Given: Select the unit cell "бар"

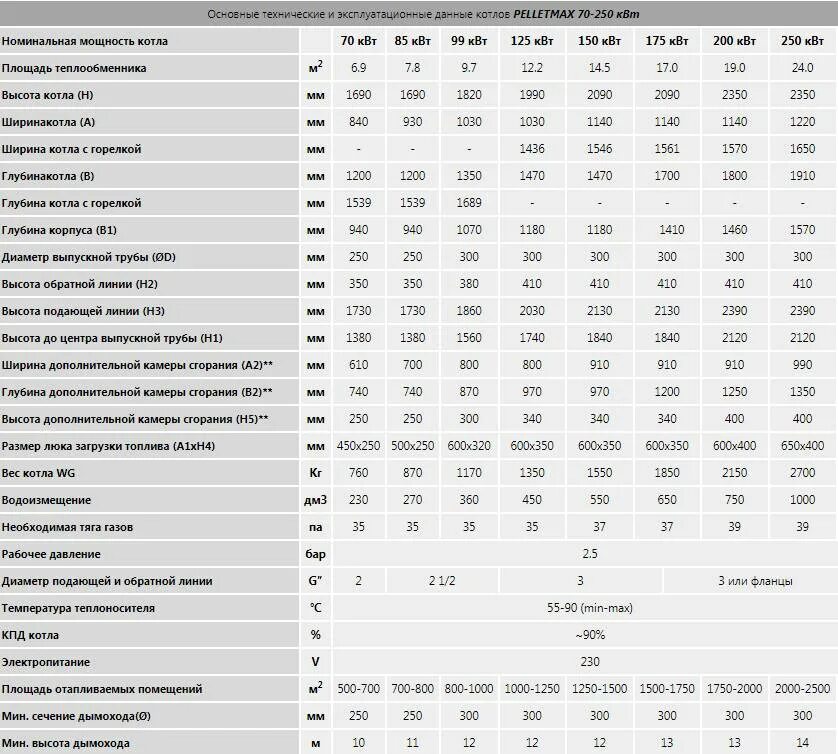Looking at the screenshot, I should pyautogui.click(x=315, y=554).
